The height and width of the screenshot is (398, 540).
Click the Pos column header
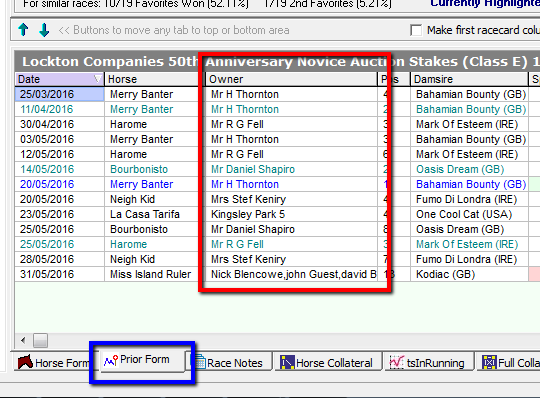pyautogui.click(x=394, y=79)
